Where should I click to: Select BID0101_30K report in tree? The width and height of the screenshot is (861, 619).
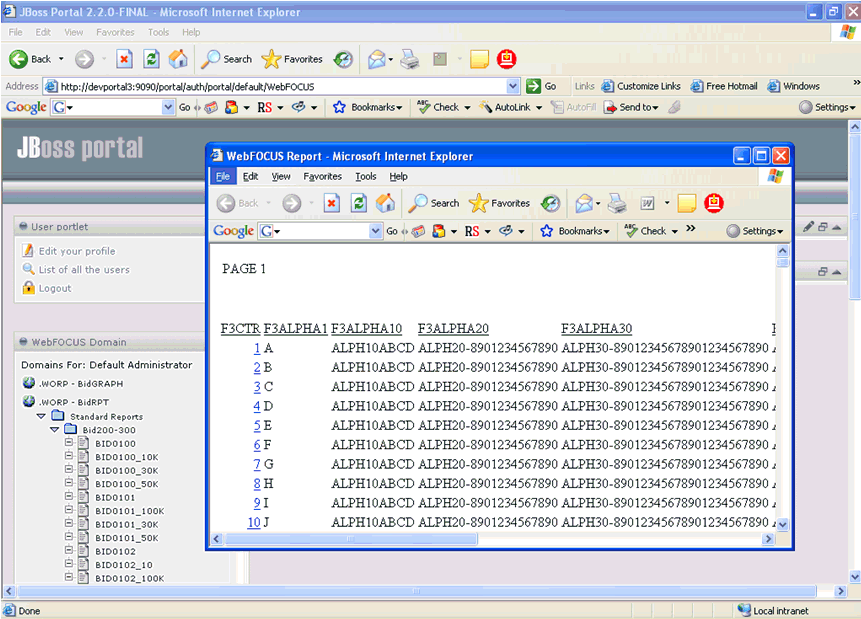click(x=126, y=525)
